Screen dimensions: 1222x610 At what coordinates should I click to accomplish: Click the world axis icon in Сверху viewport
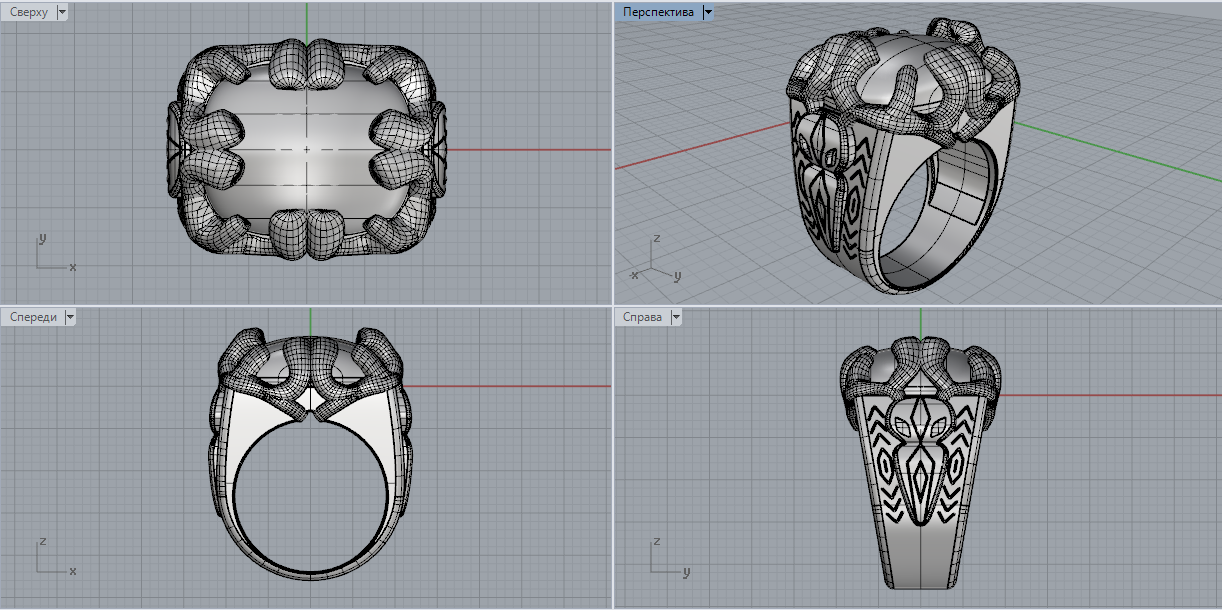[x=50, y=256]
